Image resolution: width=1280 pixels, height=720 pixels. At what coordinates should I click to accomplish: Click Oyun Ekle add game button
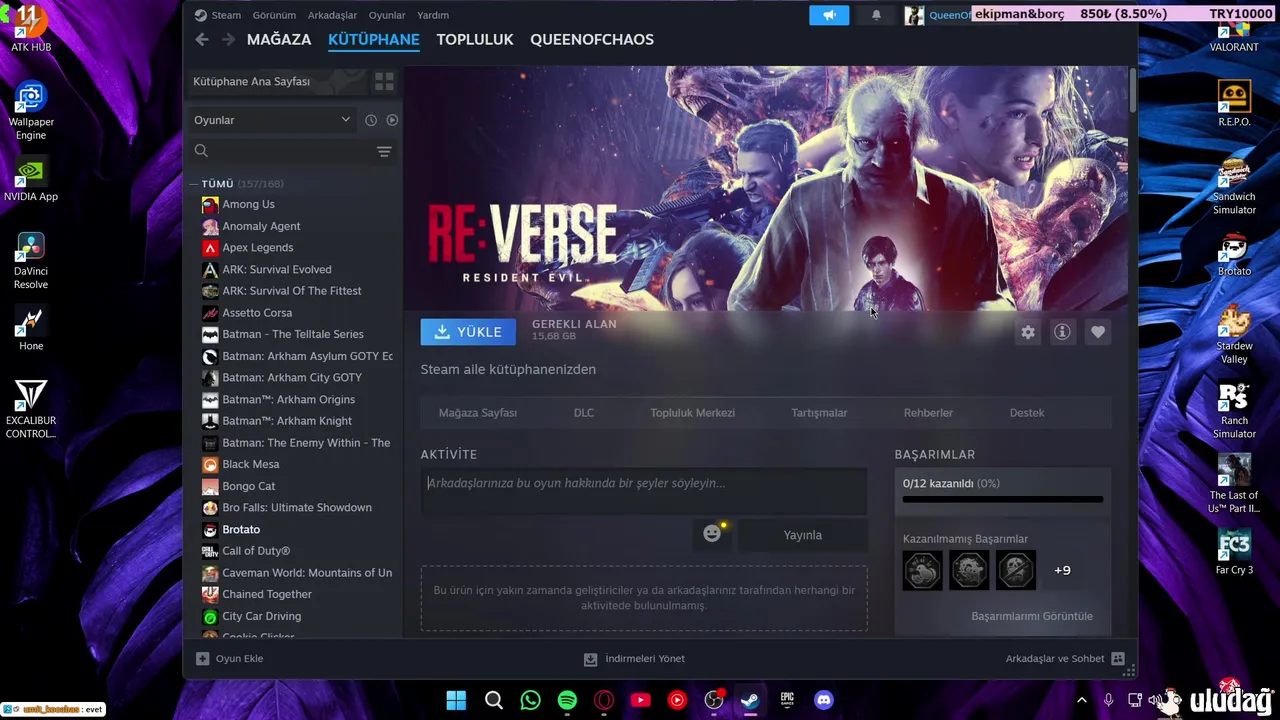point(230,659)
